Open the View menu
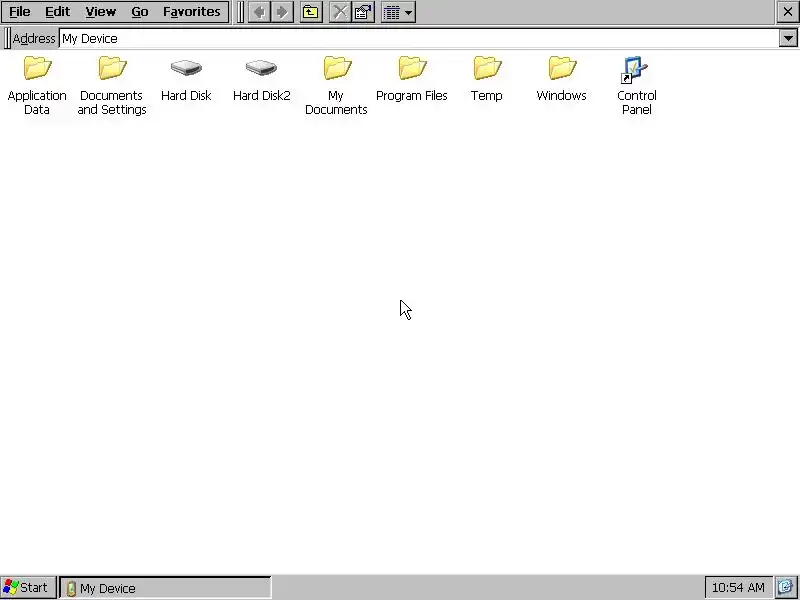The height and width of the screenshot is (600, 800). point(101,12)
